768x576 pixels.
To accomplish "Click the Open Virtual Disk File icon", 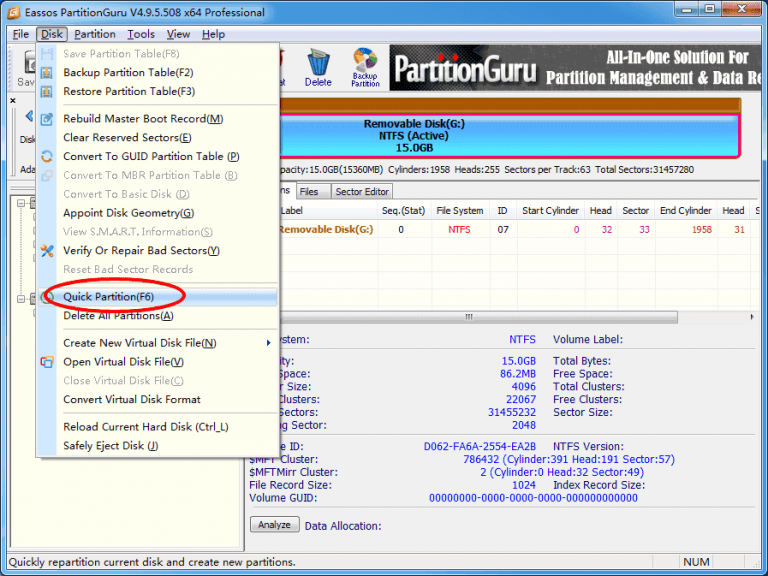I will [x=47, y=362].
